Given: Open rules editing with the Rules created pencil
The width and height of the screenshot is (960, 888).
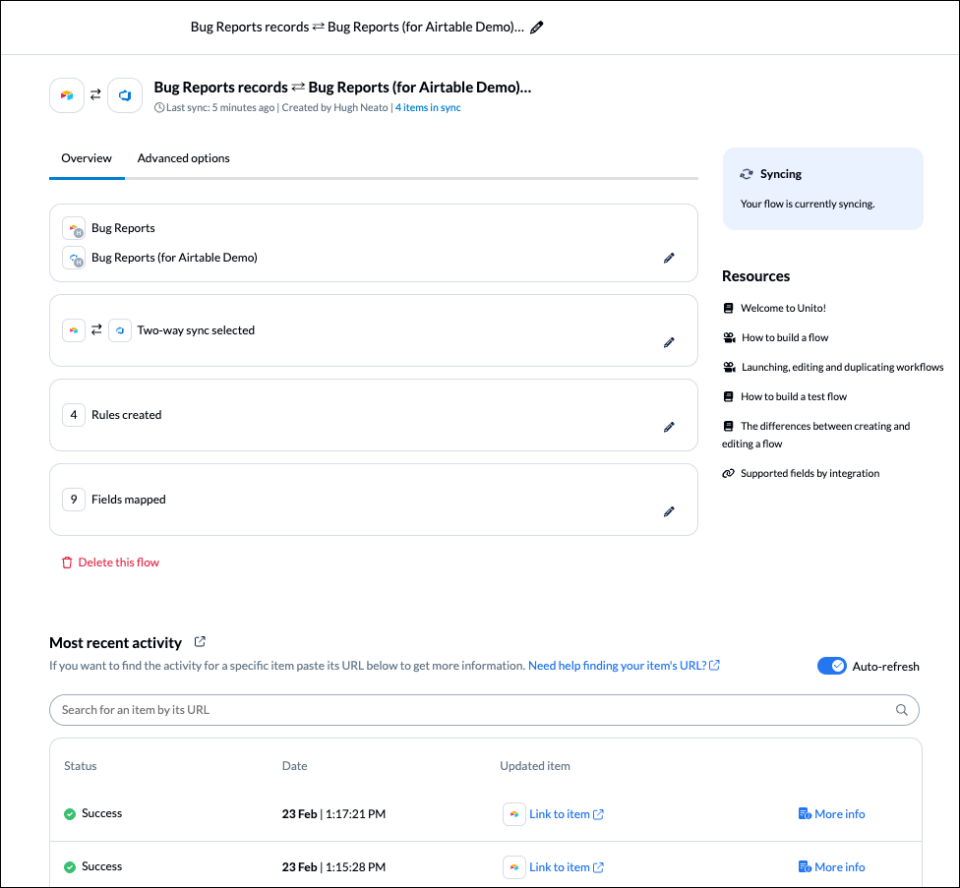Looking at the screenshot, I should [669, 427].
